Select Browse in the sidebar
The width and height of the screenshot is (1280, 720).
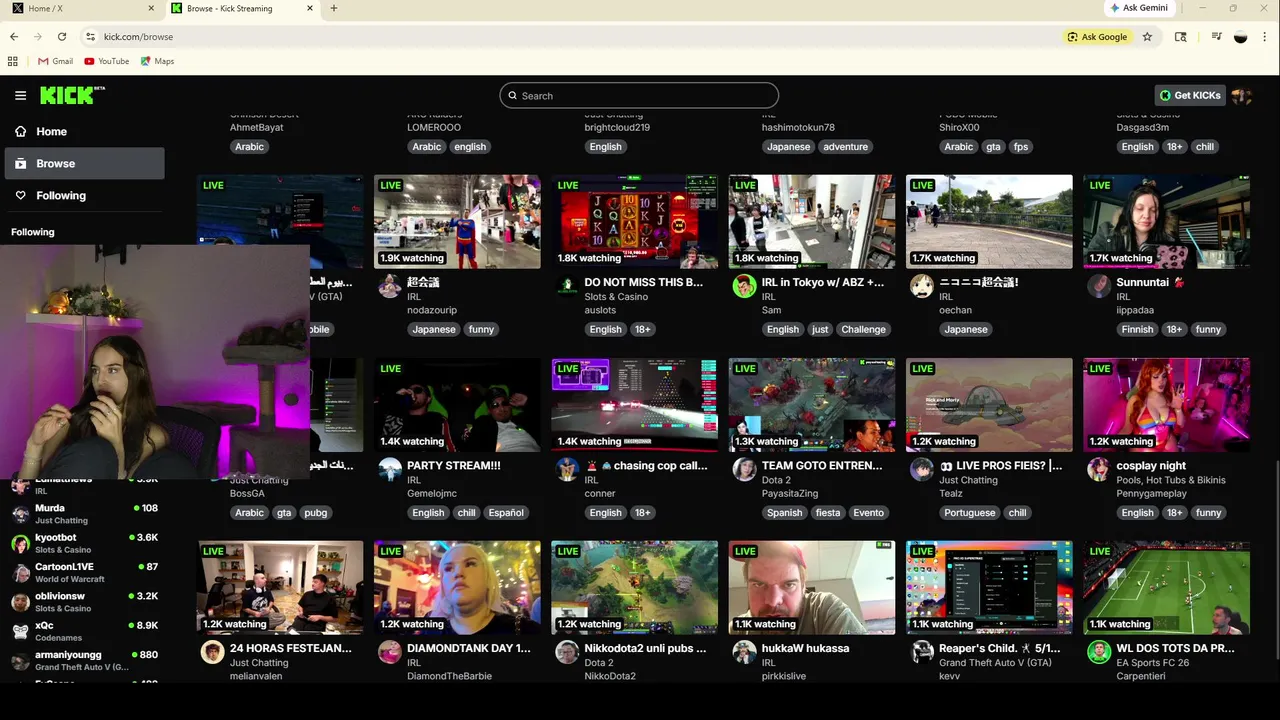tap(84, 163)
